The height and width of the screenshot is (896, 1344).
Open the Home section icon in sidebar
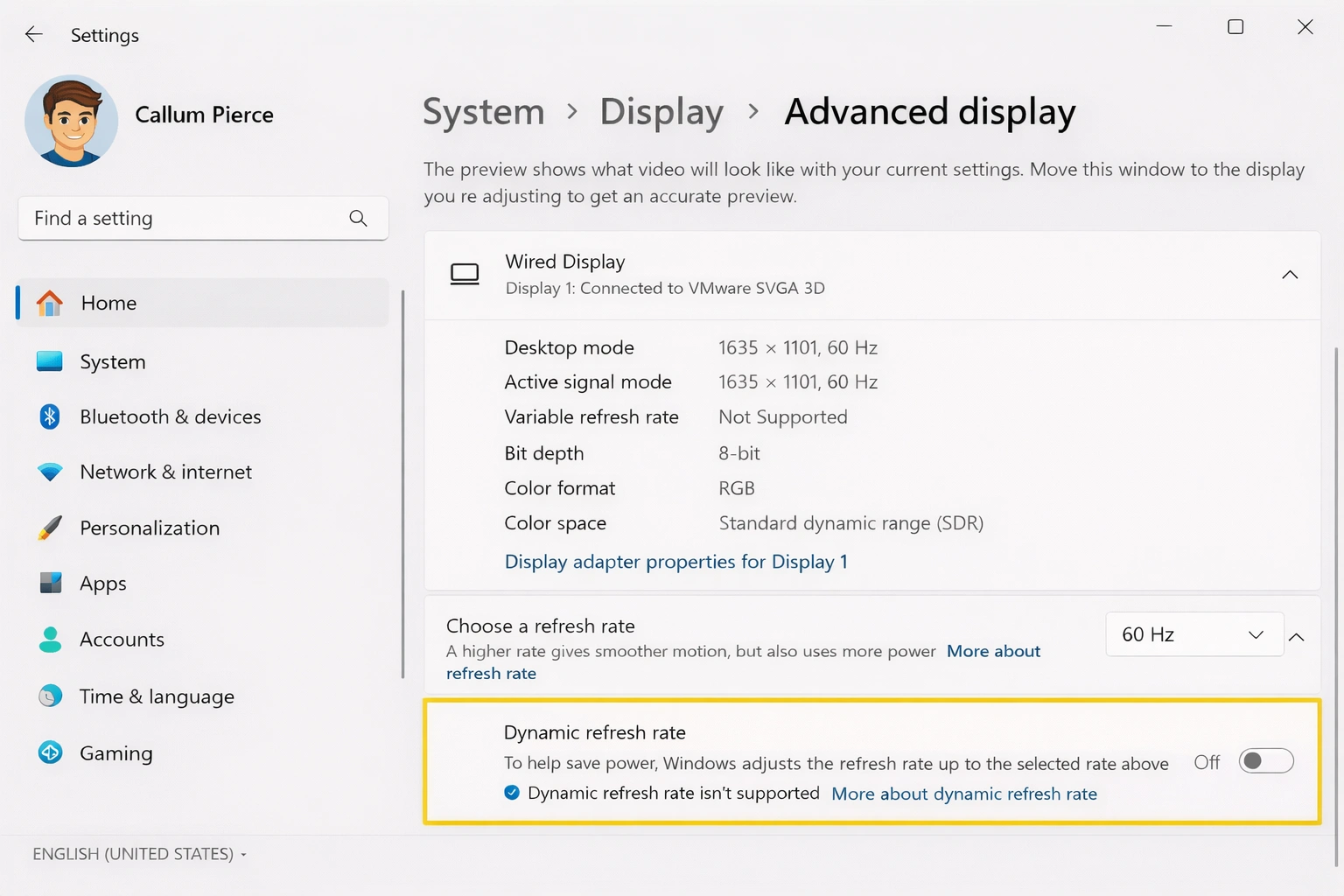(x=50, y=303)
